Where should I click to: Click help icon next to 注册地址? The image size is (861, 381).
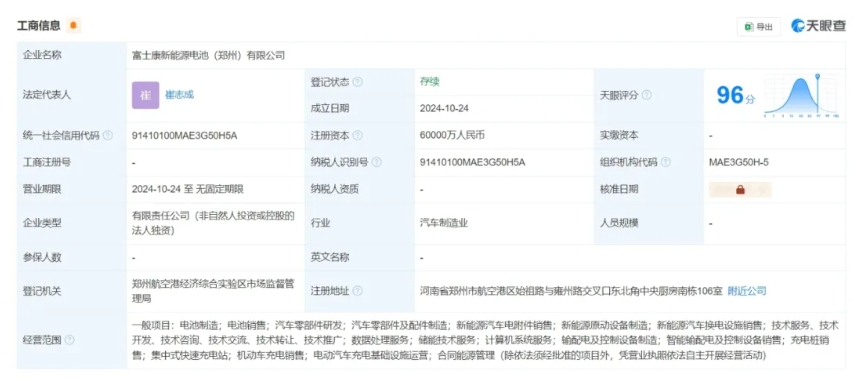pyautogui.click(x=357, y=291)
